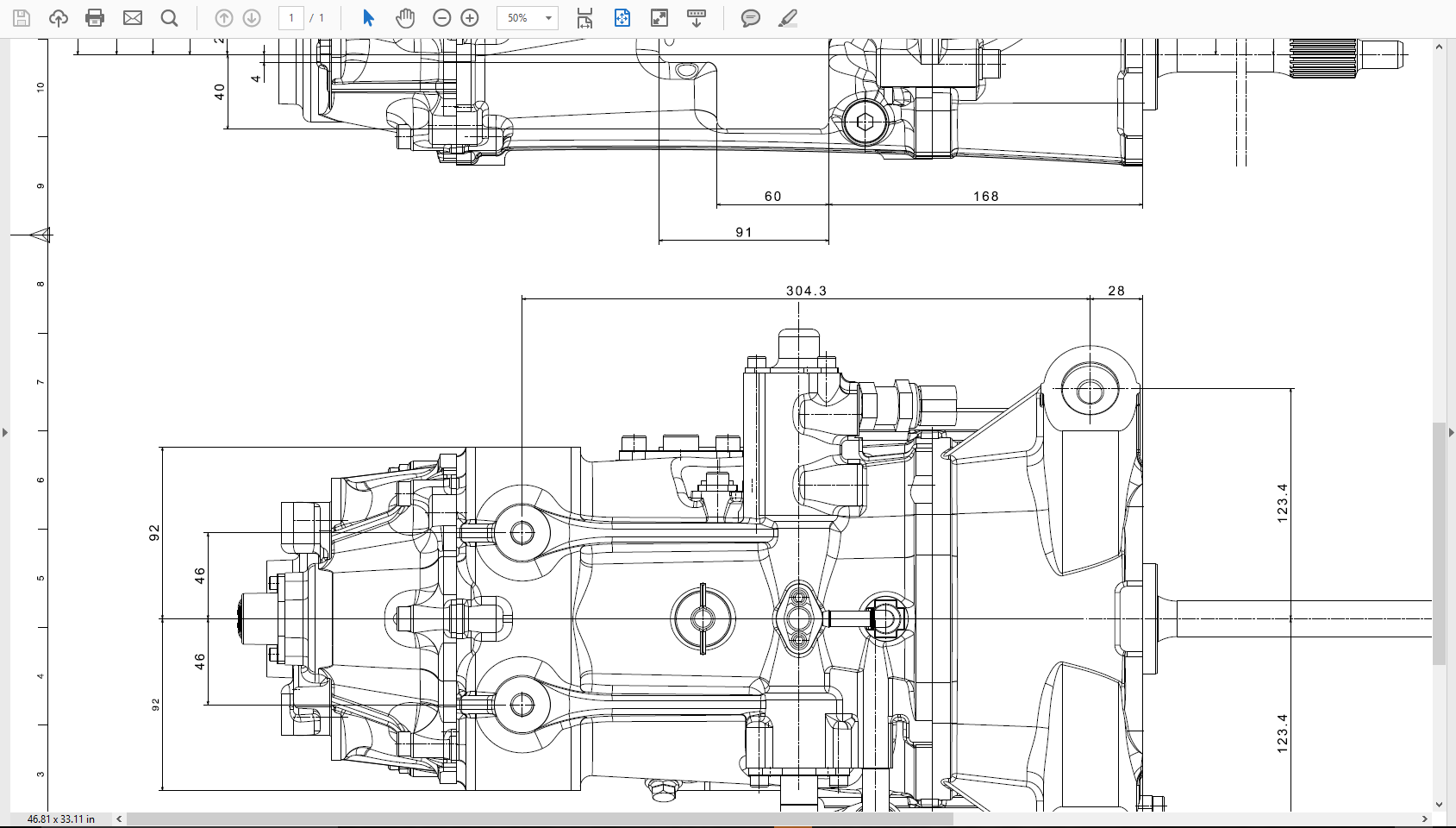Add a comment sticky note
Screen dimensions: 1456x828
click(x=751, y=18)
